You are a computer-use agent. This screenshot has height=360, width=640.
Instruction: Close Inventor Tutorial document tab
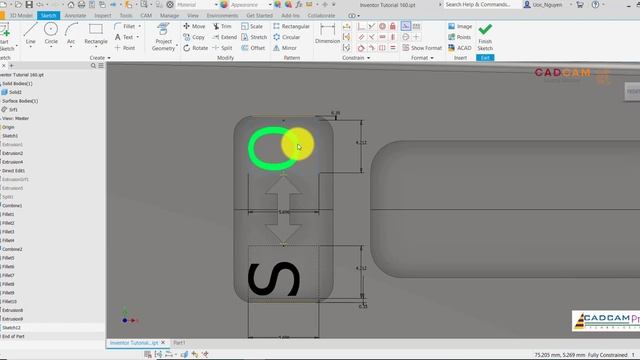pyautogui.click(x=163, y=343)
